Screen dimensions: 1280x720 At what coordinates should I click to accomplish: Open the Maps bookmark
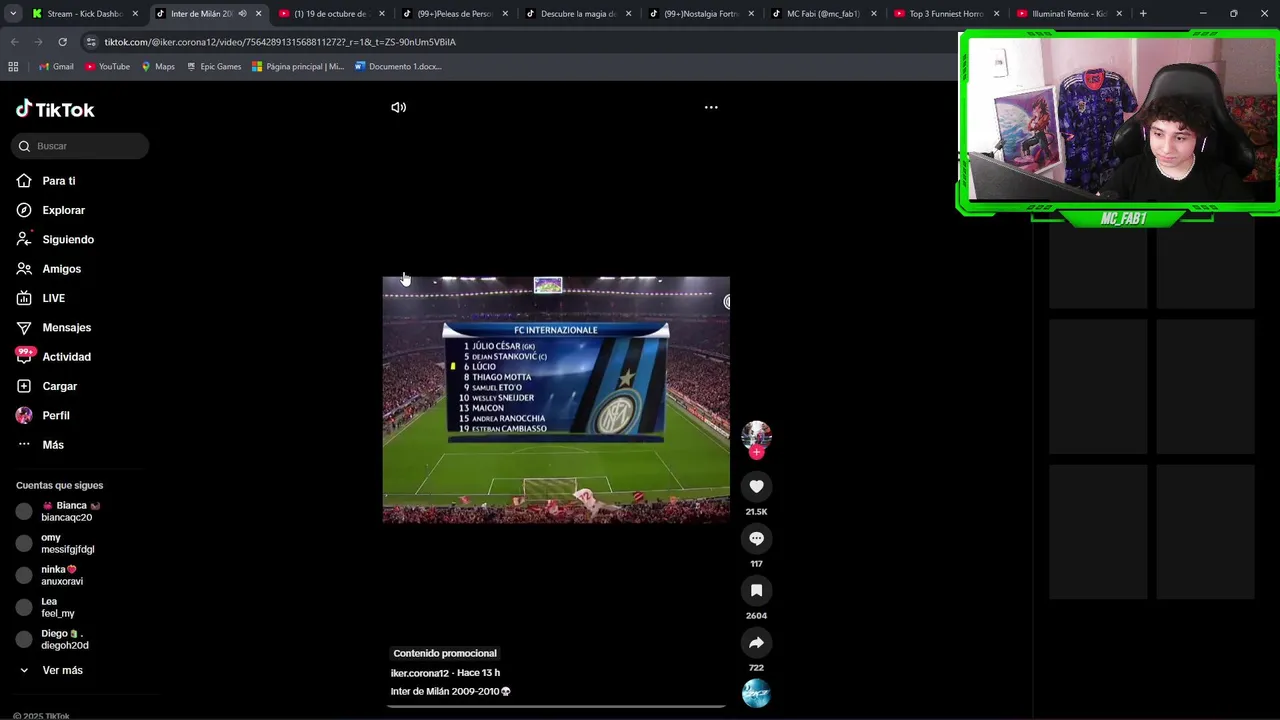pyautogui.click(x=158, y=66)
